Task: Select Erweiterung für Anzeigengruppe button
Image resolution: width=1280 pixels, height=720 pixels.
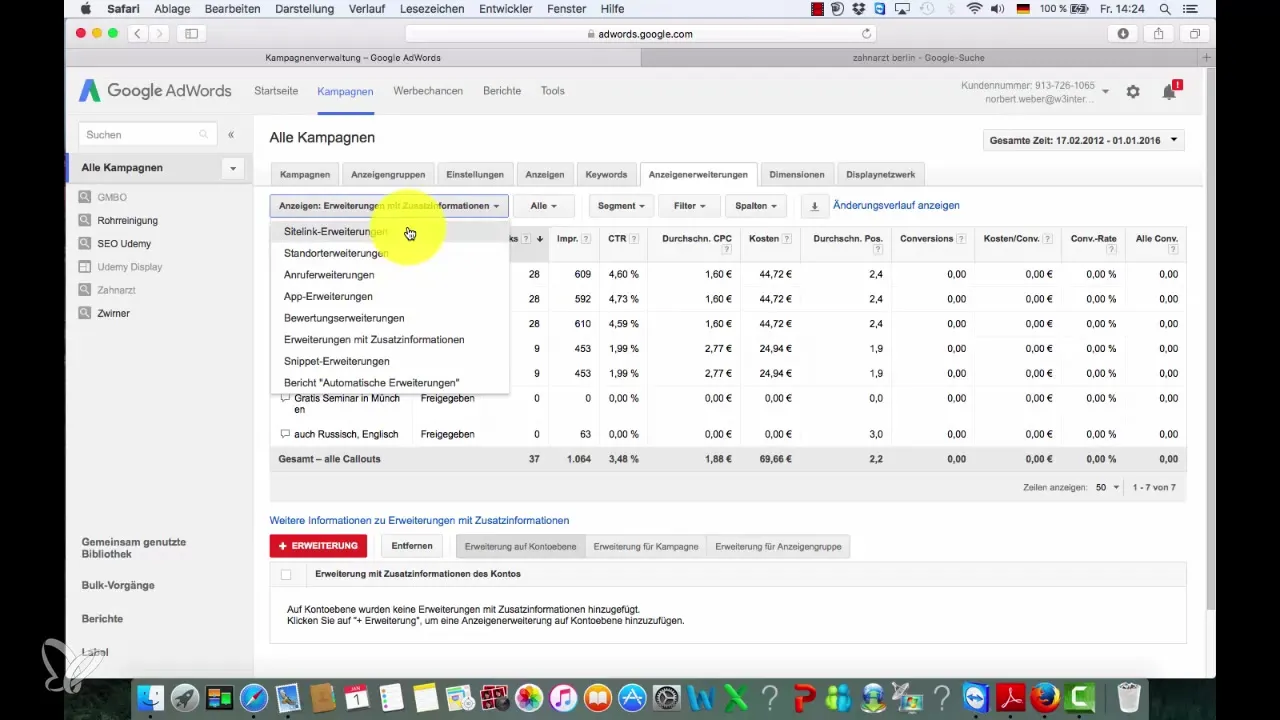Action: (x=778, y=547)
